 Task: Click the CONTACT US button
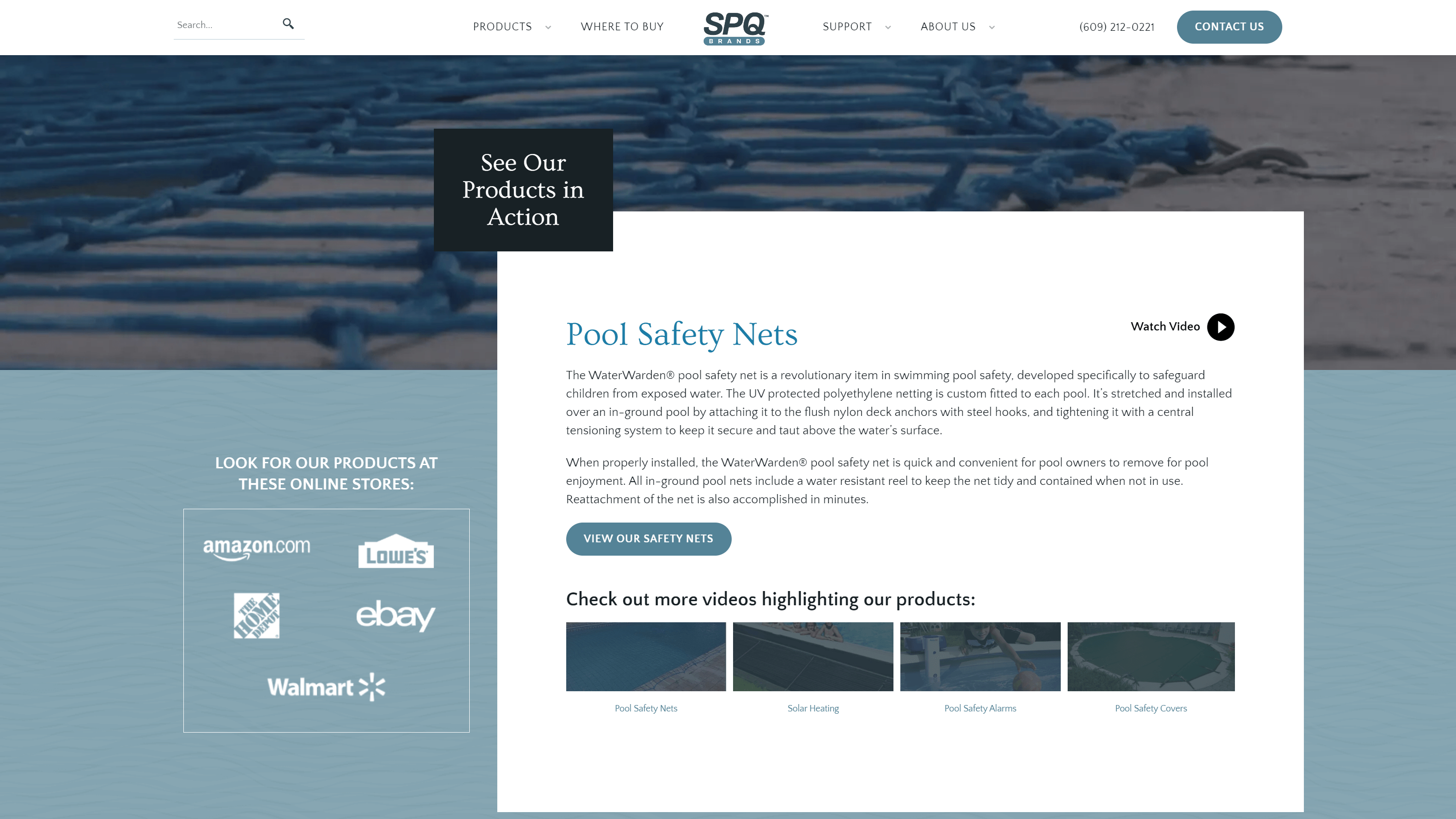(1229, 27)
